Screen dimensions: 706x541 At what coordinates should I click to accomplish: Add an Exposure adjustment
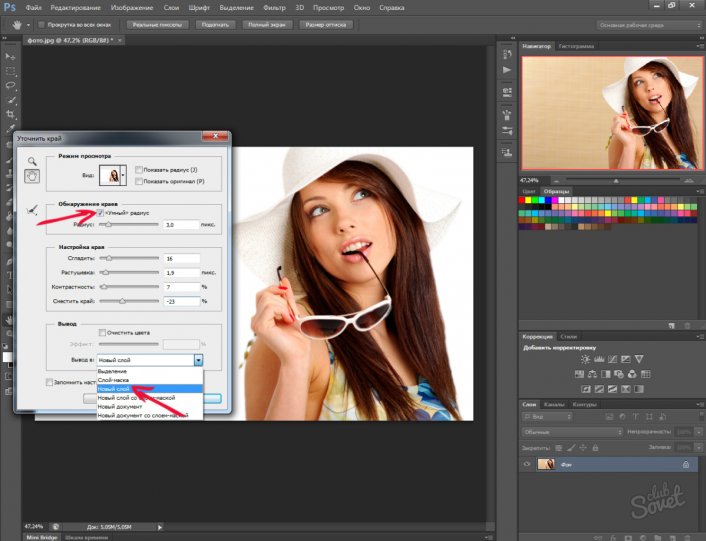(x=625, y=359)
